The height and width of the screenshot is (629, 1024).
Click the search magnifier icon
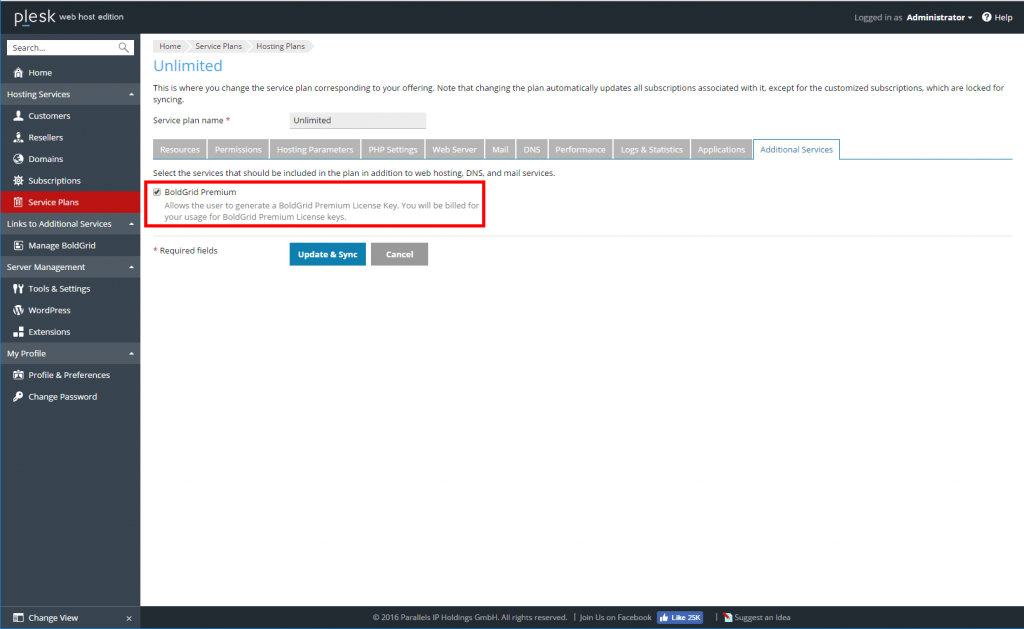click(123, 48)
